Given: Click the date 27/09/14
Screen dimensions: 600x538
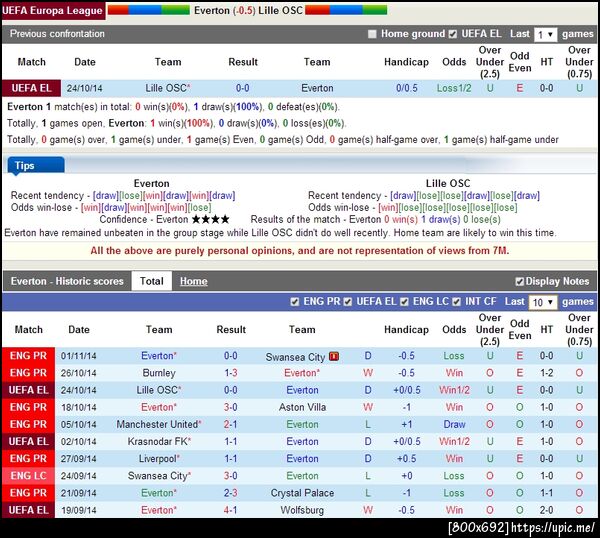Looking at the screenshot, I should click(x=78, y=459).
